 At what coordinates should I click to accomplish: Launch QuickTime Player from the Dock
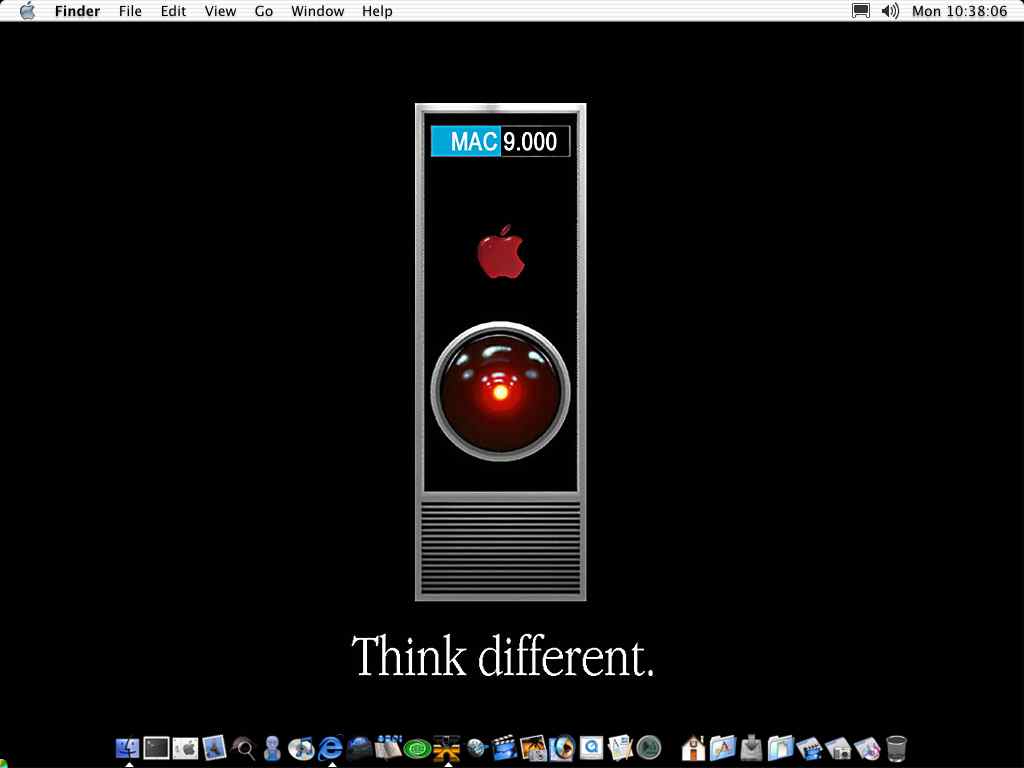(x=592, y=748)
